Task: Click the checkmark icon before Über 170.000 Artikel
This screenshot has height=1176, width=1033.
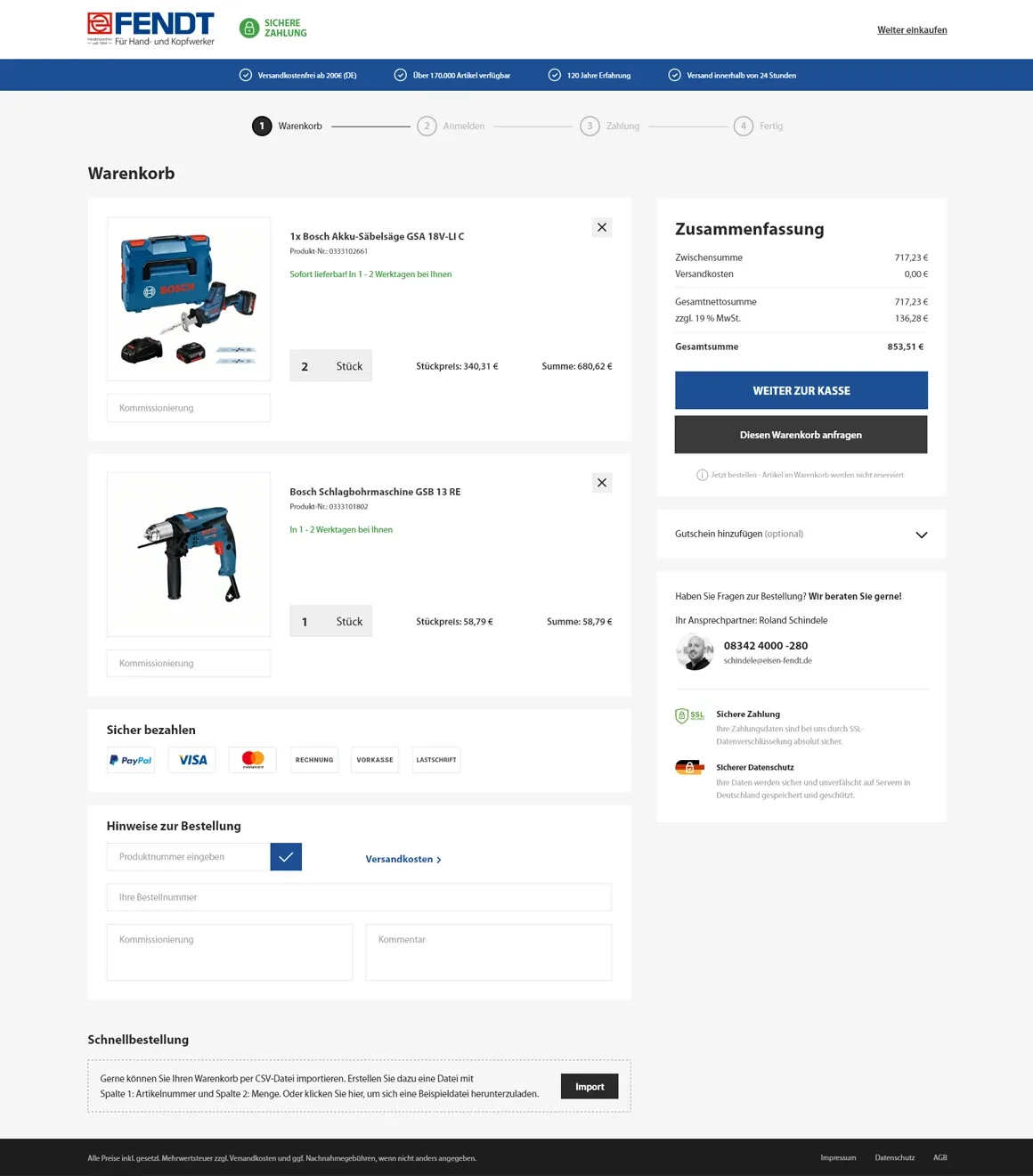Action: pos(401,75)
